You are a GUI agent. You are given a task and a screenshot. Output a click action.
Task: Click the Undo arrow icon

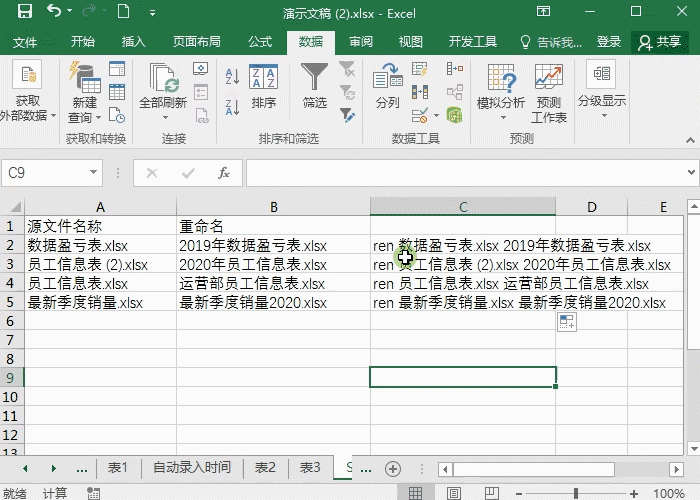click(54, 11)
